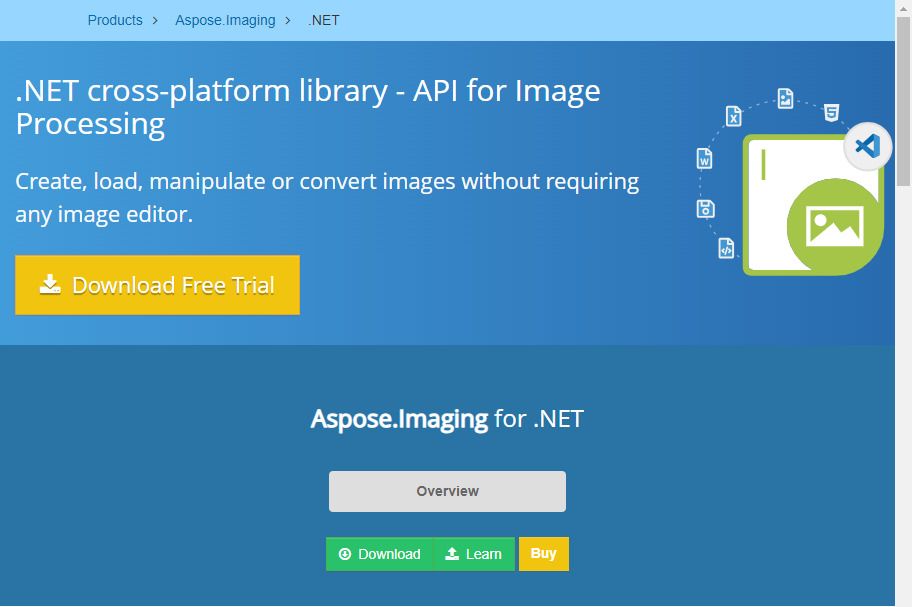The image size is (912, 607).
Task: Click the green Download button
Action: [x=379, y=554]
